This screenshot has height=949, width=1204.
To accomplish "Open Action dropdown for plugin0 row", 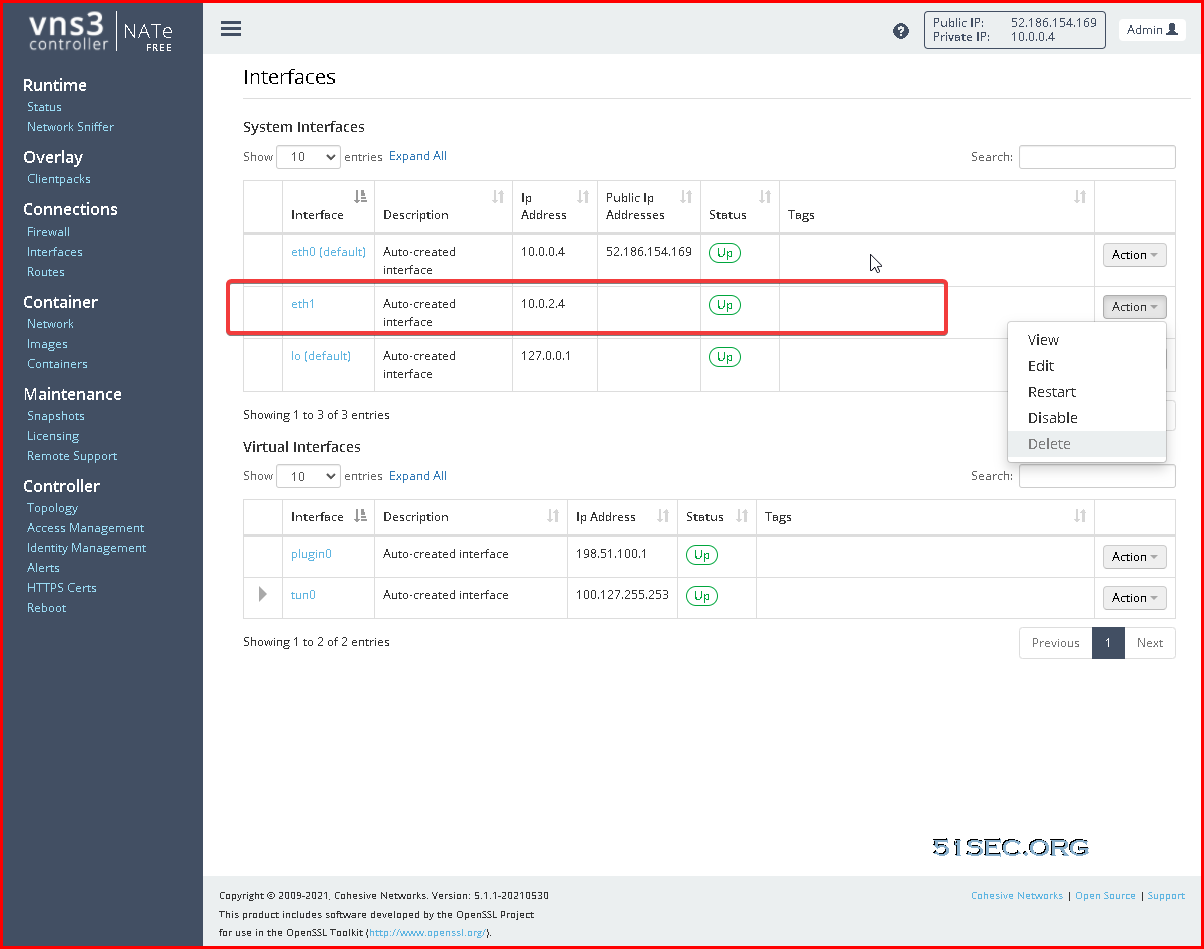I will coord(1135,557).
